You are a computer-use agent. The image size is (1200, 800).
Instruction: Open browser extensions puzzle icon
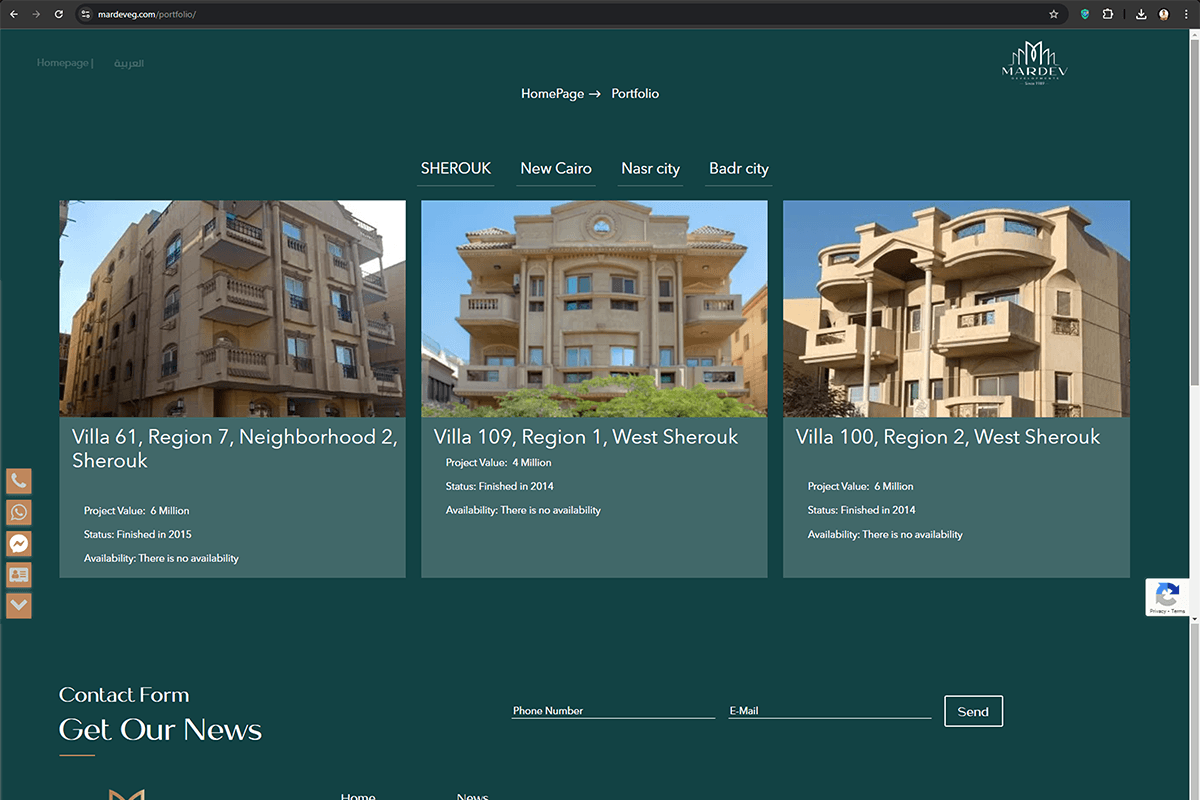pyautogui.click(x=1108, y=14)
